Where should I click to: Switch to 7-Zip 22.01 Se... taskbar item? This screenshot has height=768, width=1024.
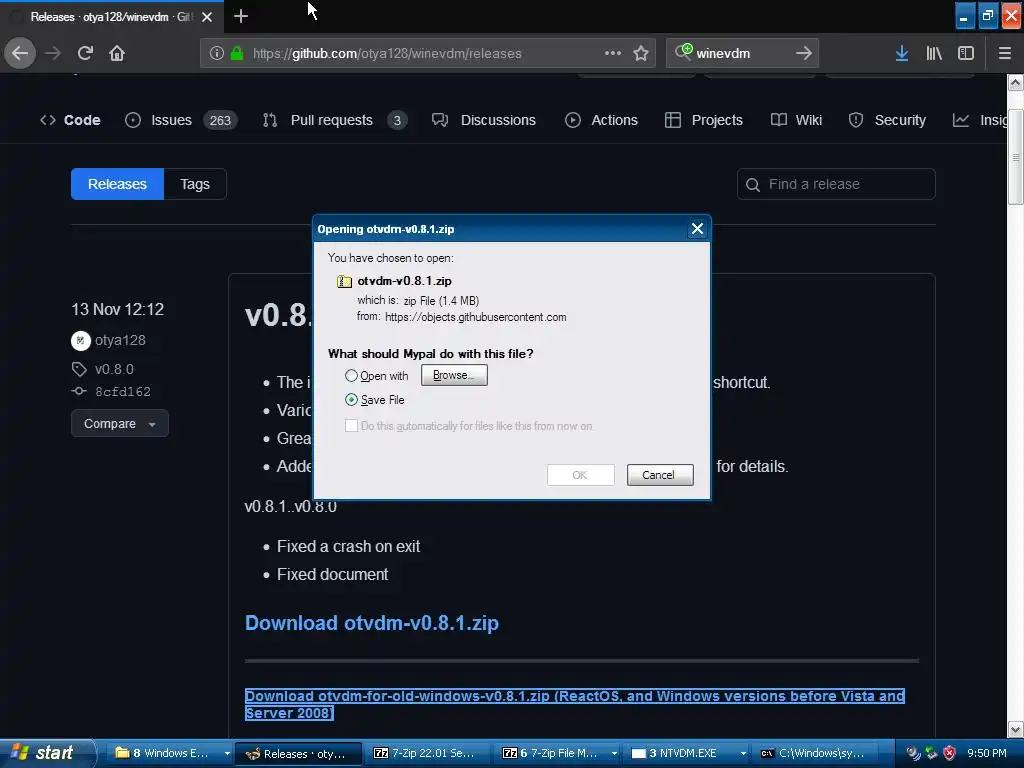[426, 754]
